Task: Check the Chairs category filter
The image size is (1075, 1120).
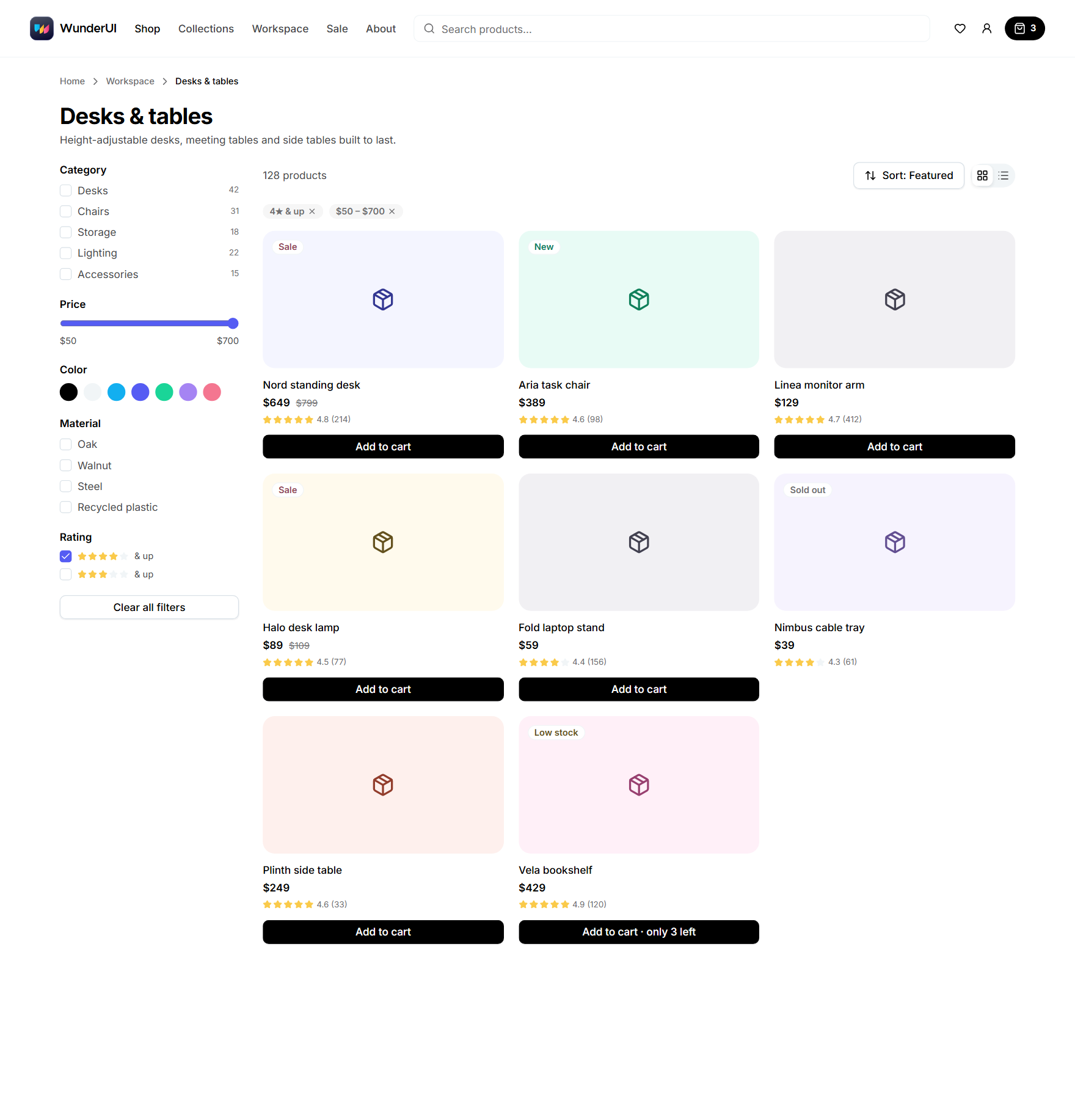Action: coord(66,211)
